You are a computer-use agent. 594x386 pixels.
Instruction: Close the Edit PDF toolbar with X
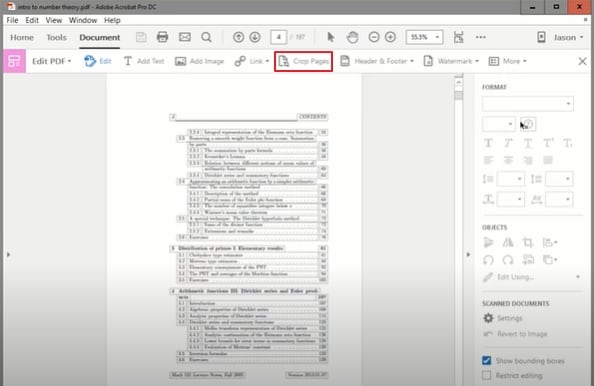point(582,61)
